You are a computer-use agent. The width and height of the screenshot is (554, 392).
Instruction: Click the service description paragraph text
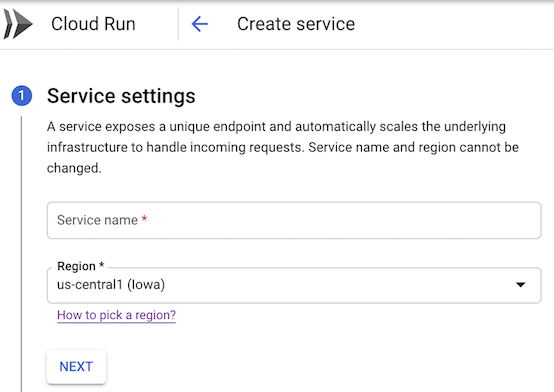pos(283,147)
